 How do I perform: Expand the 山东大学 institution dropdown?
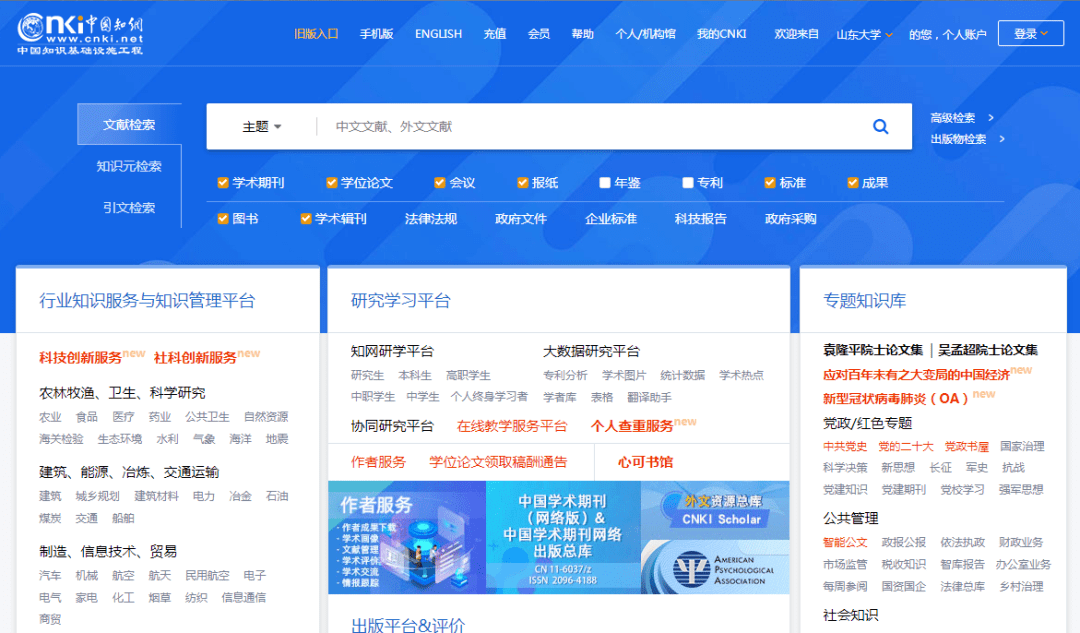tap(864, 34)
